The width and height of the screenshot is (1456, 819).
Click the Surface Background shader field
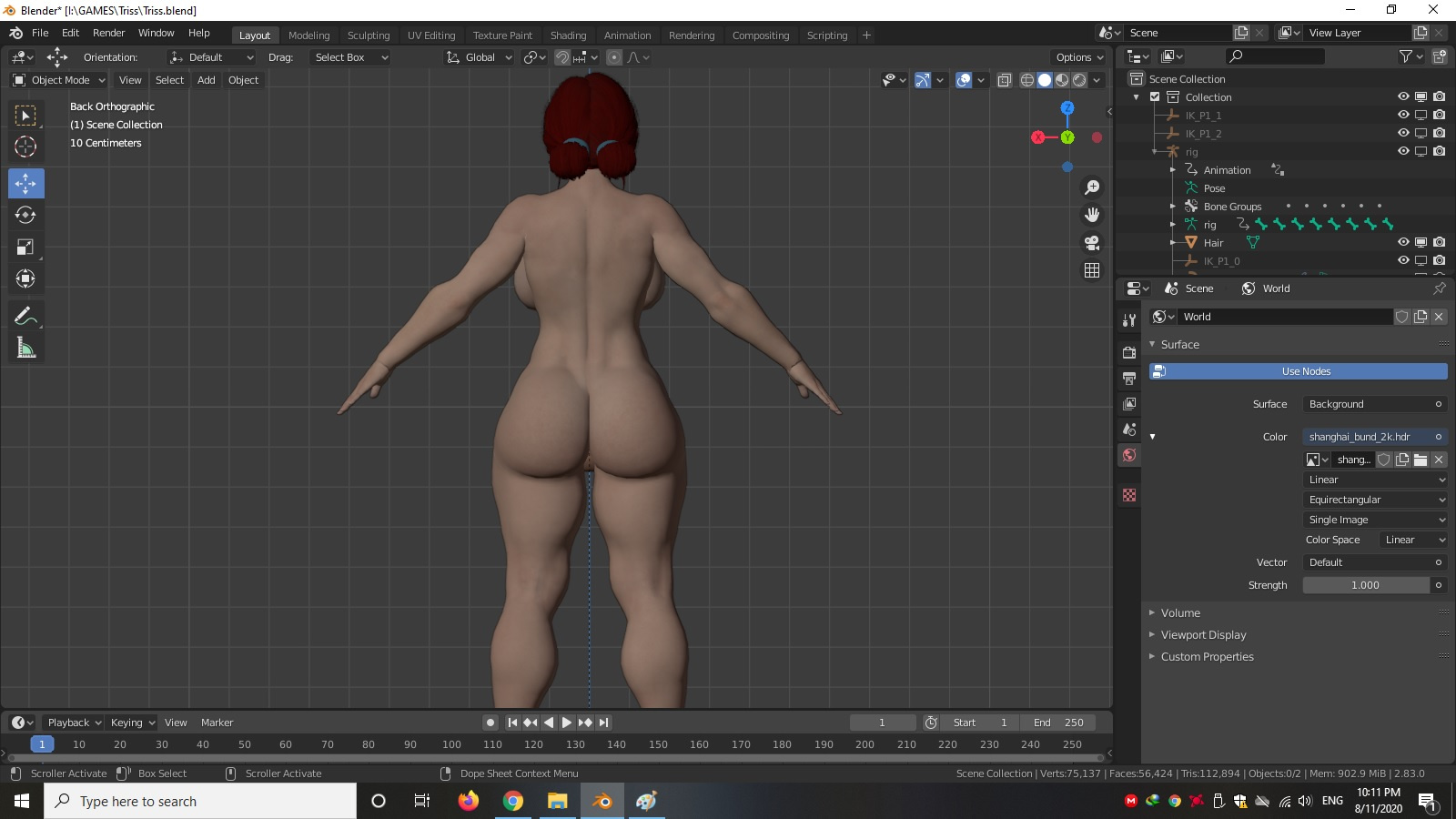pyautogui.click(x=1375, y=404)
